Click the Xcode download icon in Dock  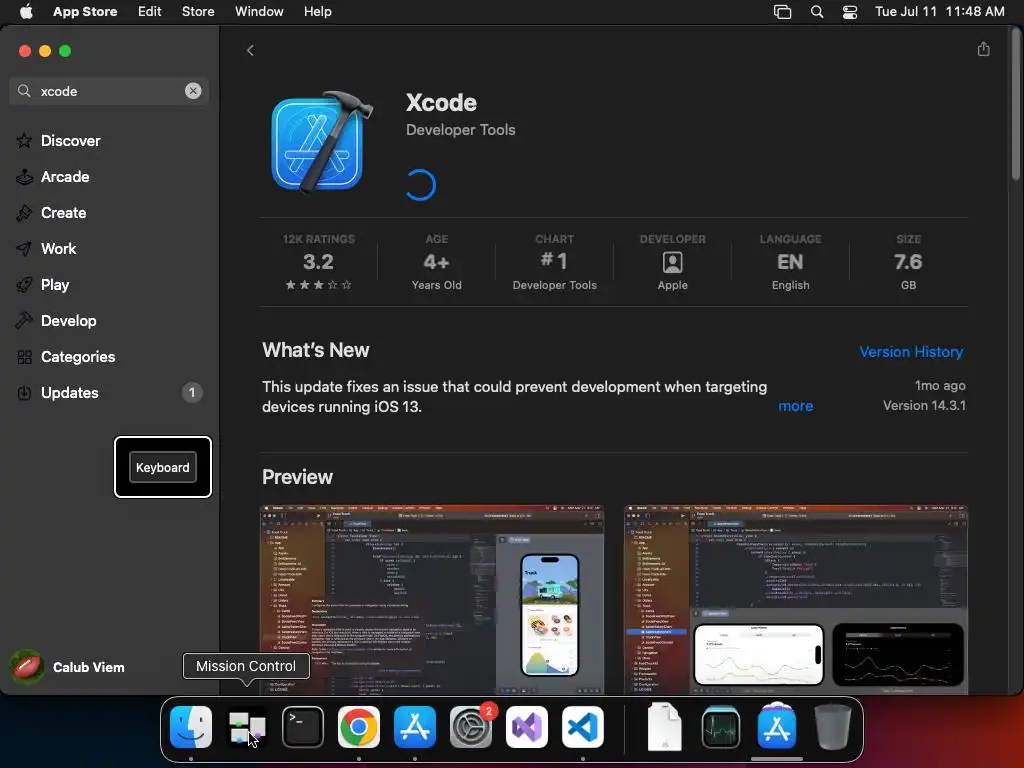coord(776,727)
